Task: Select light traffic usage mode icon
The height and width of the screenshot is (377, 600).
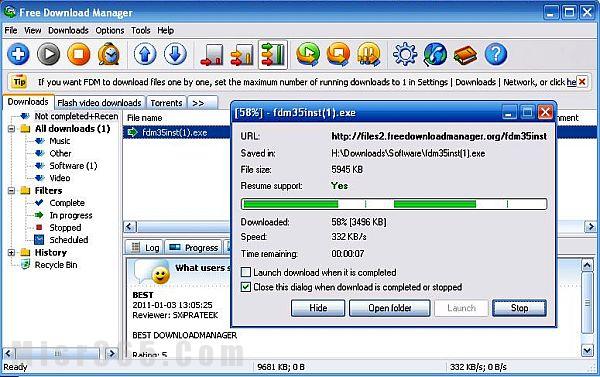Action: [212, 55]
